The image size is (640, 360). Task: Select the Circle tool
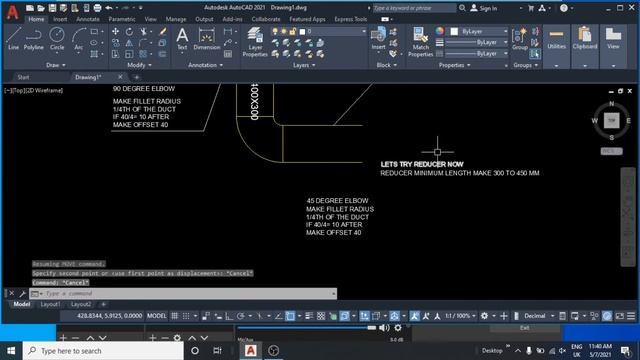57,39
